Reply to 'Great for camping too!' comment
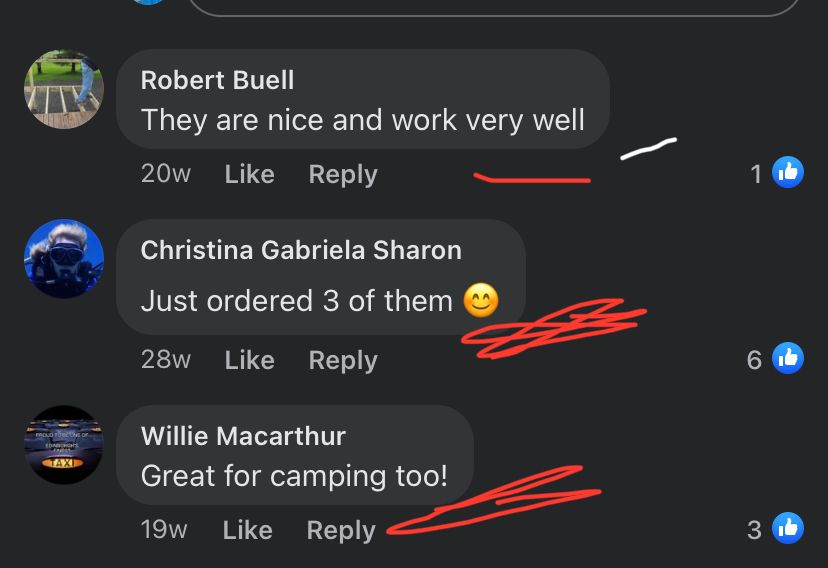The width and height of the screenshot is (828, 568). tap(341, 530)
